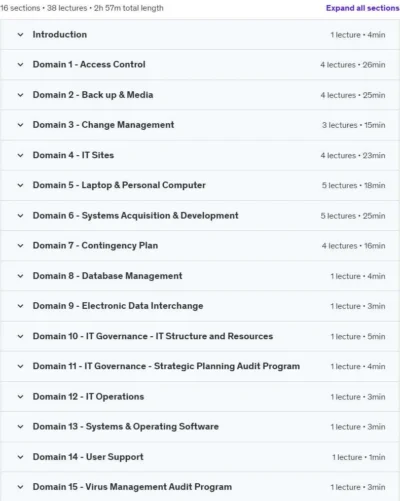
Task: Open Domain 13 - Systems & Operating Software
Action: 126,426
